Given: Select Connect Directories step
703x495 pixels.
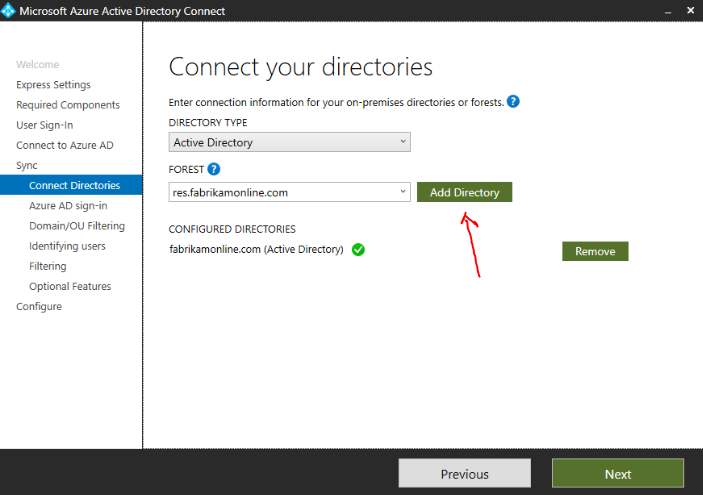Looking at the screenshot, I should pyautogui.click(x=71, y=185).
